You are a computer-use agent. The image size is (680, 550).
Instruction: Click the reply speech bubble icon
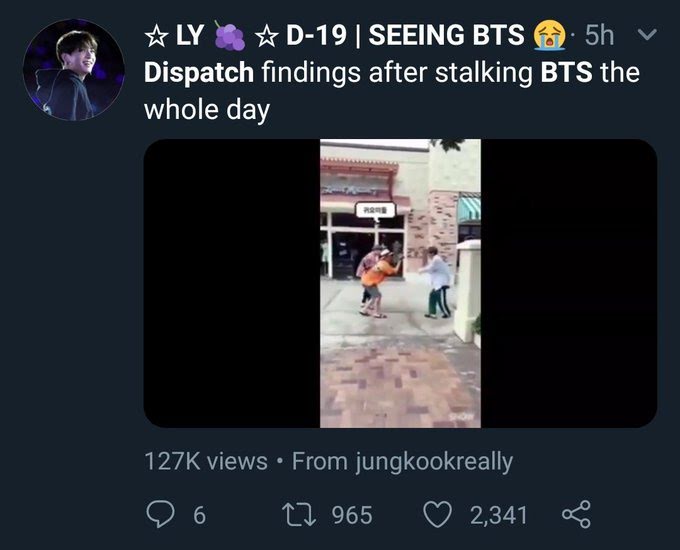[160, 515]
